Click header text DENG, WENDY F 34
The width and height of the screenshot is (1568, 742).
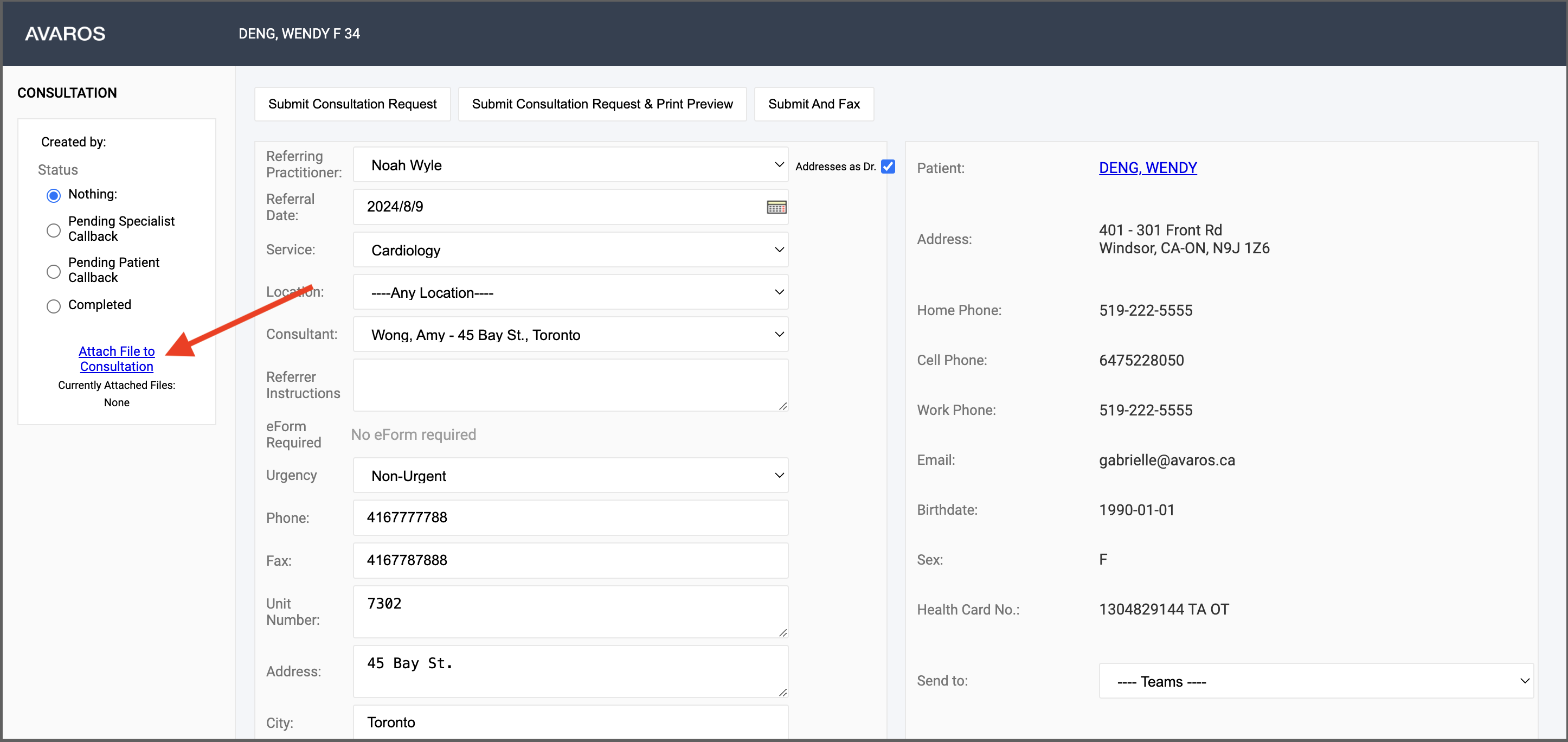pos(299,34)
